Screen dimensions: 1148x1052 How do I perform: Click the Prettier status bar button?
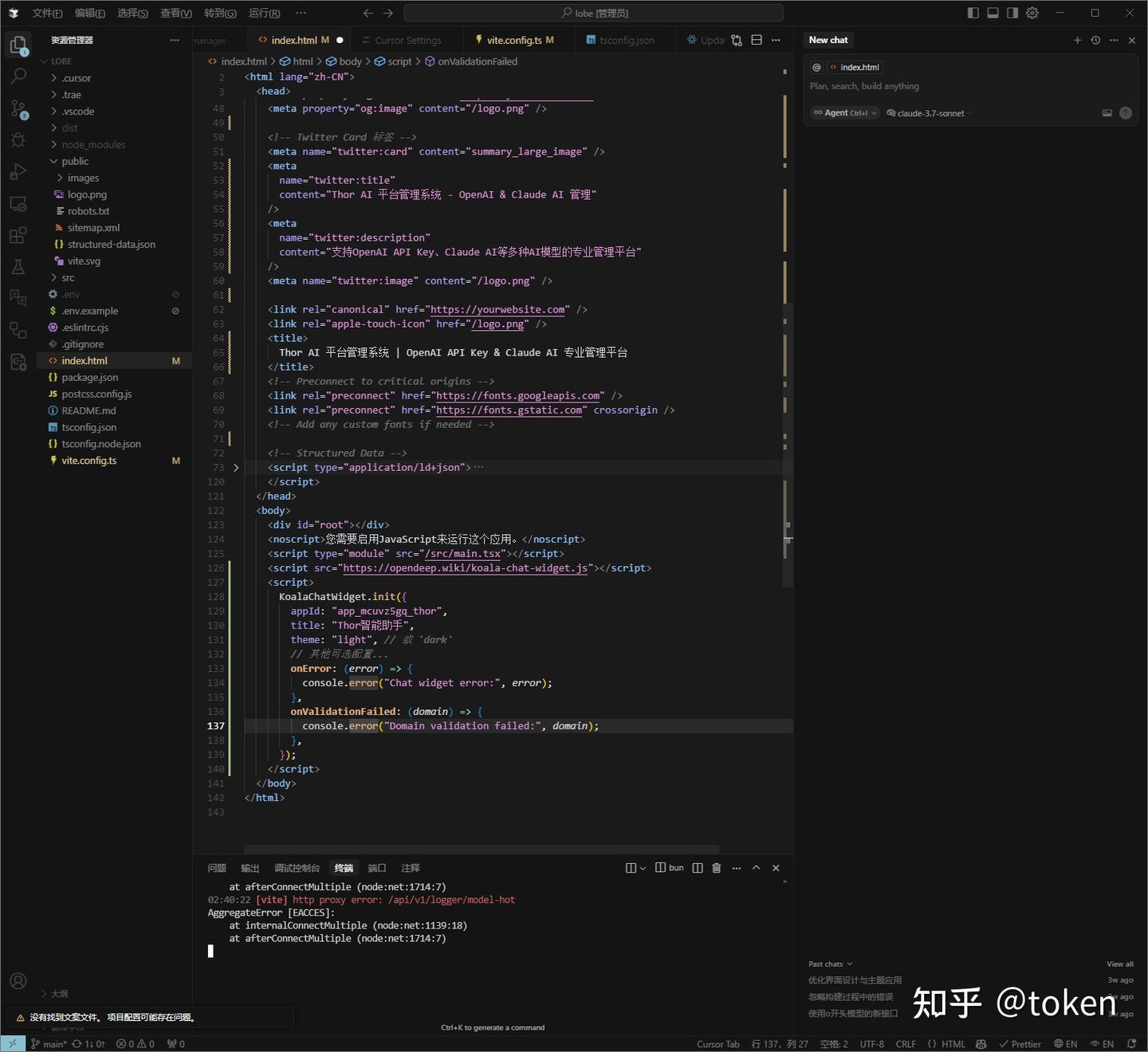tap(1020, 1044)
